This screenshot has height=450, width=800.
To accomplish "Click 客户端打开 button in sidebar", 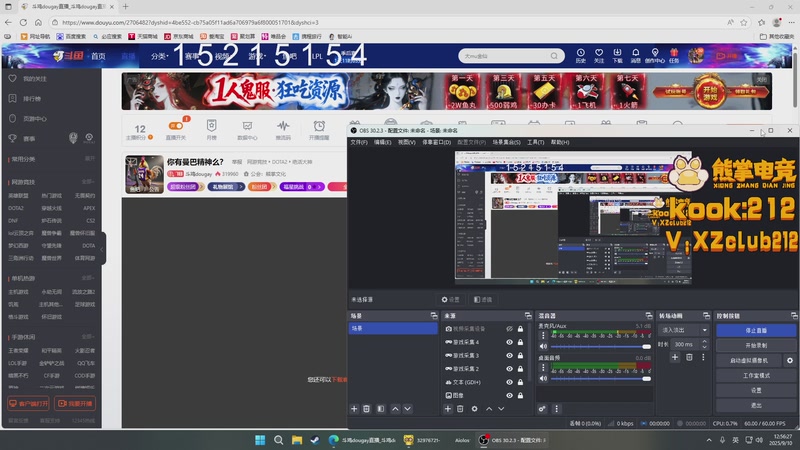I will (x=29, y=404).
